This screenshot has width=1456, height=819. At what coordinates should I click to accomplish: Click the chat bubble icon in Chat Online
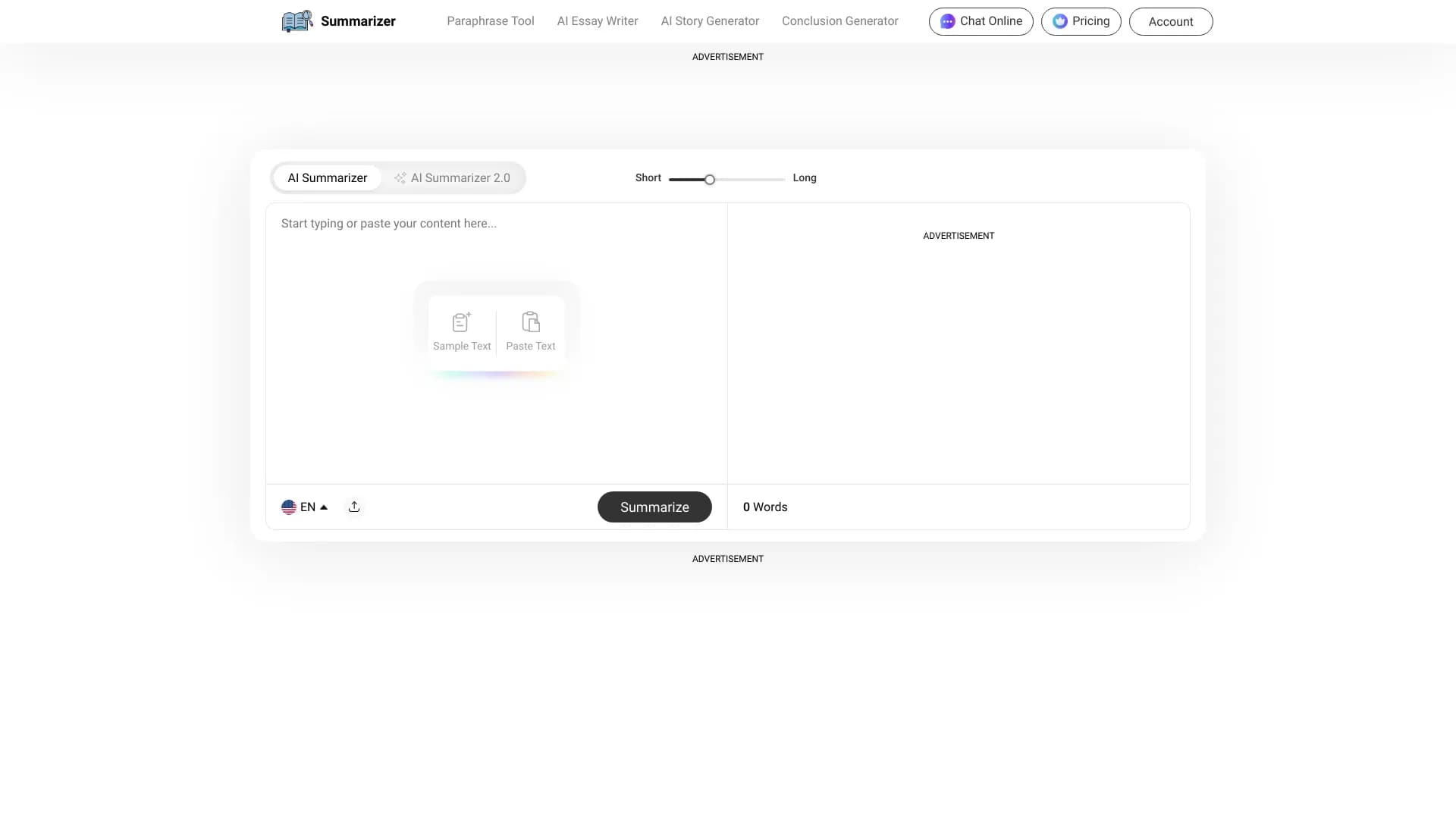(x=947, y=21)
